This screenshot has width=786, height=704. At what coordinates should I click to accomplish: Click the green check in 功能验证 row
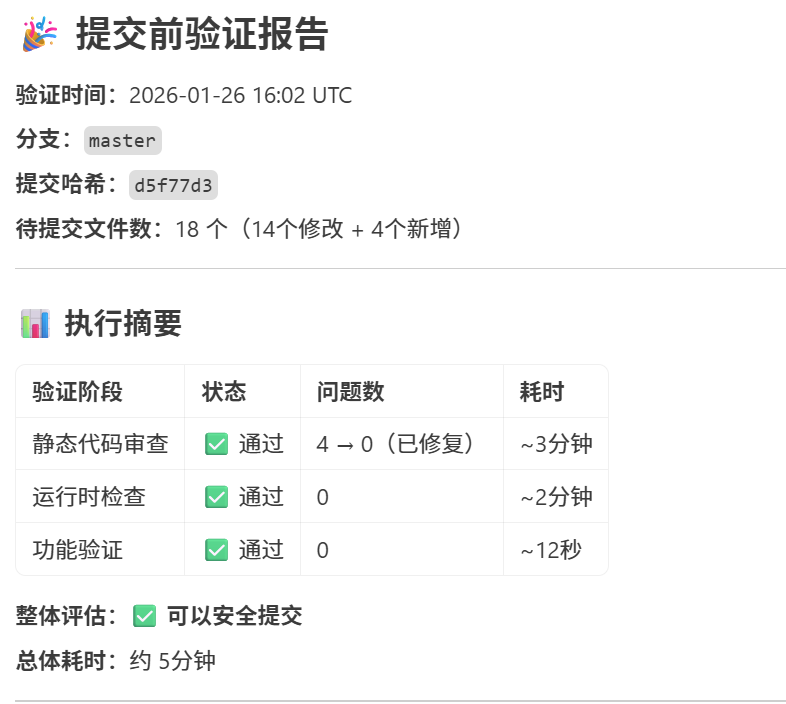[x=217, y=550]
